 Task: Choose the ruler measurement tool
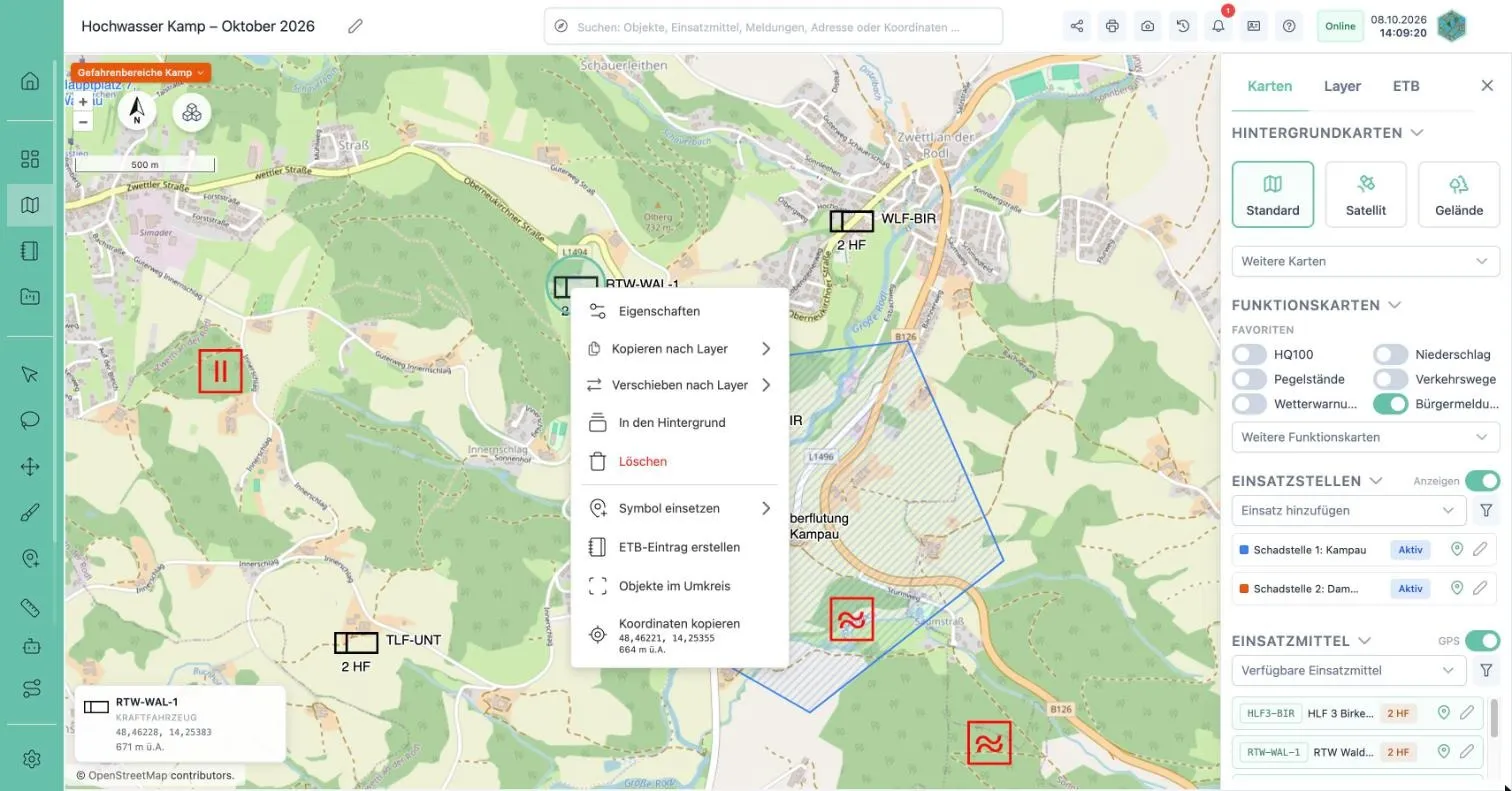tap(30, 607)
